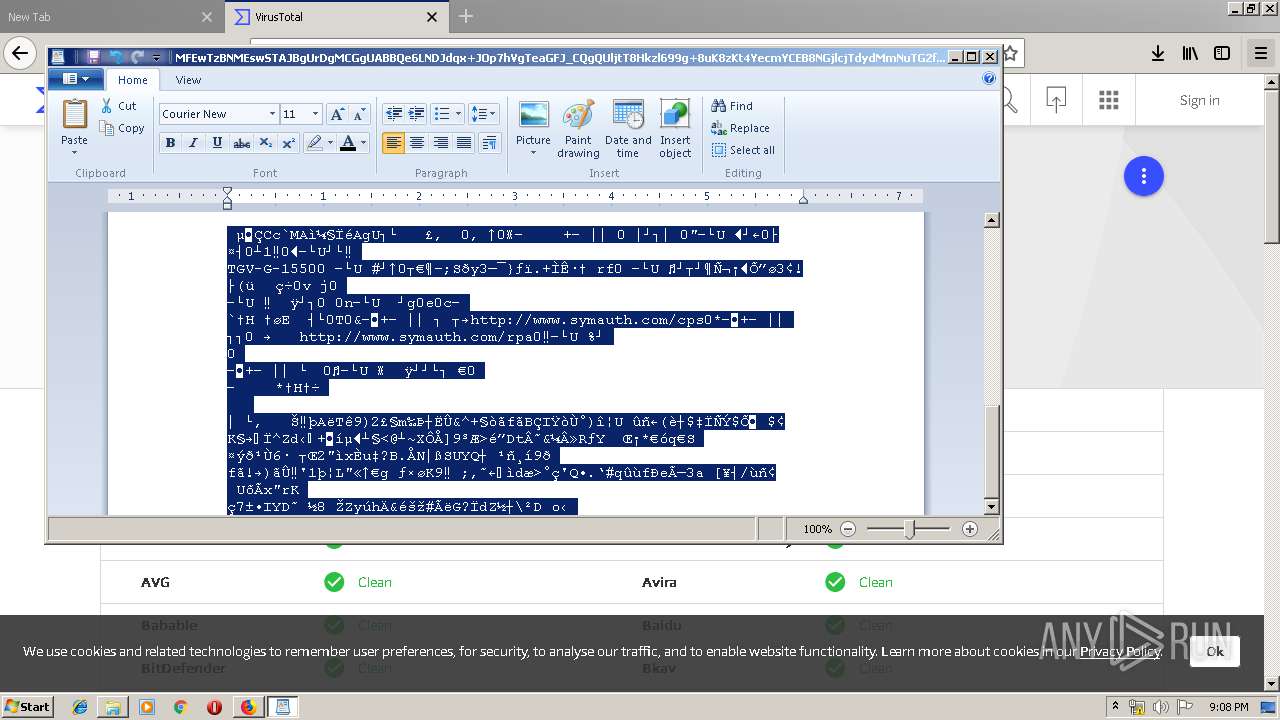Open Firefox hamburger menu
The width and height of the screenshot is (1280, 720).
click(1260, 53)
